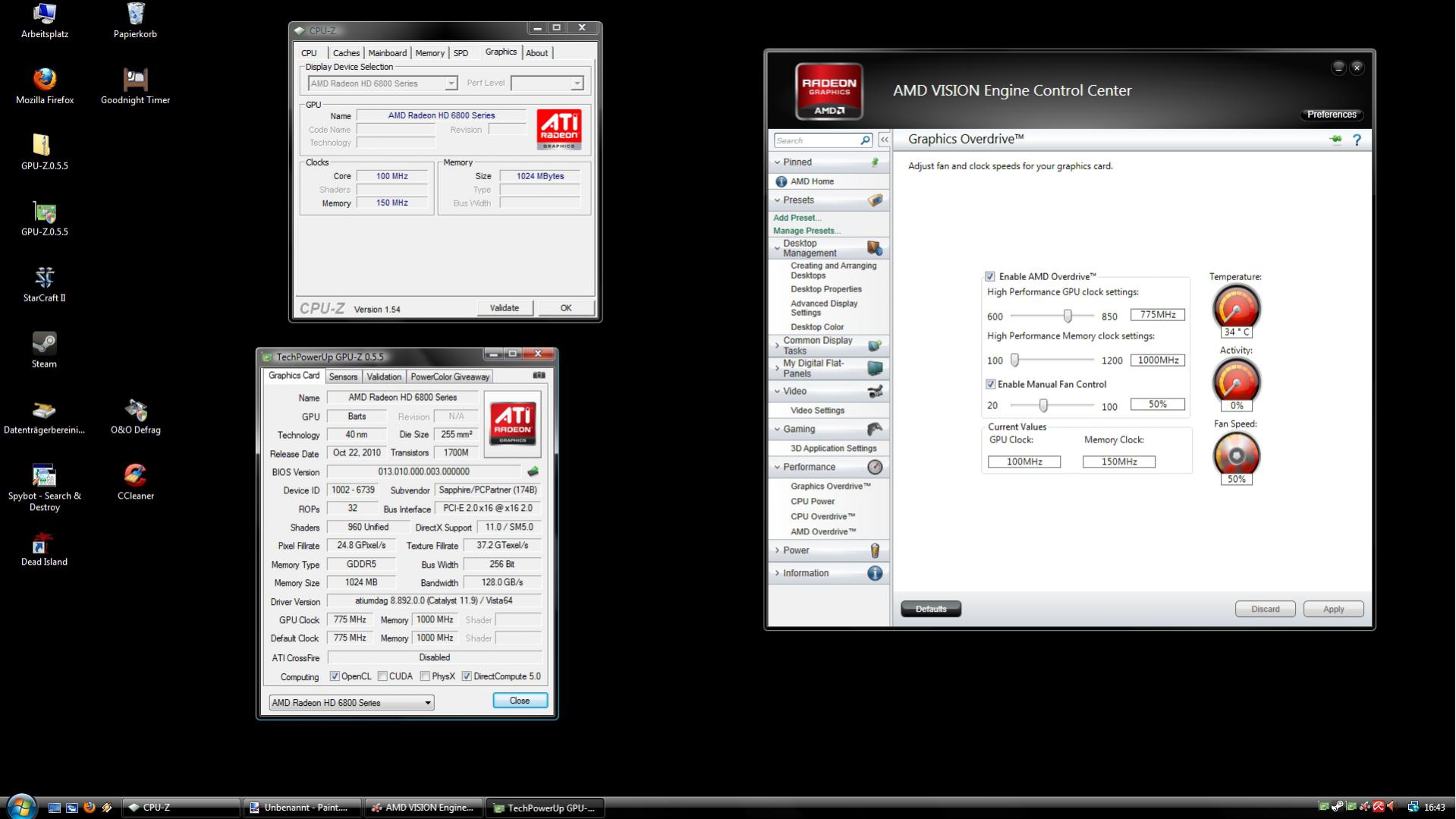
Task: Launch CCleaner from the desktop
Action: (x=136, y=483)
